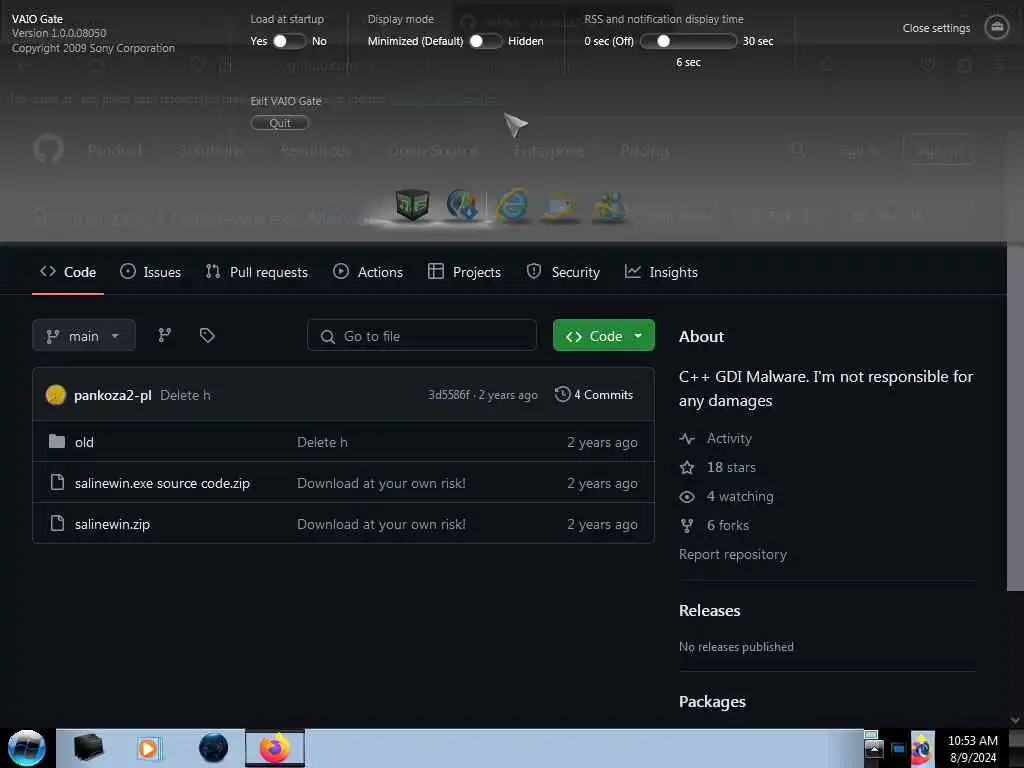Open the mail envelope icon in VAIO Gate dock
Screen dimensions: 1024x768
click(x=561, y=206)
